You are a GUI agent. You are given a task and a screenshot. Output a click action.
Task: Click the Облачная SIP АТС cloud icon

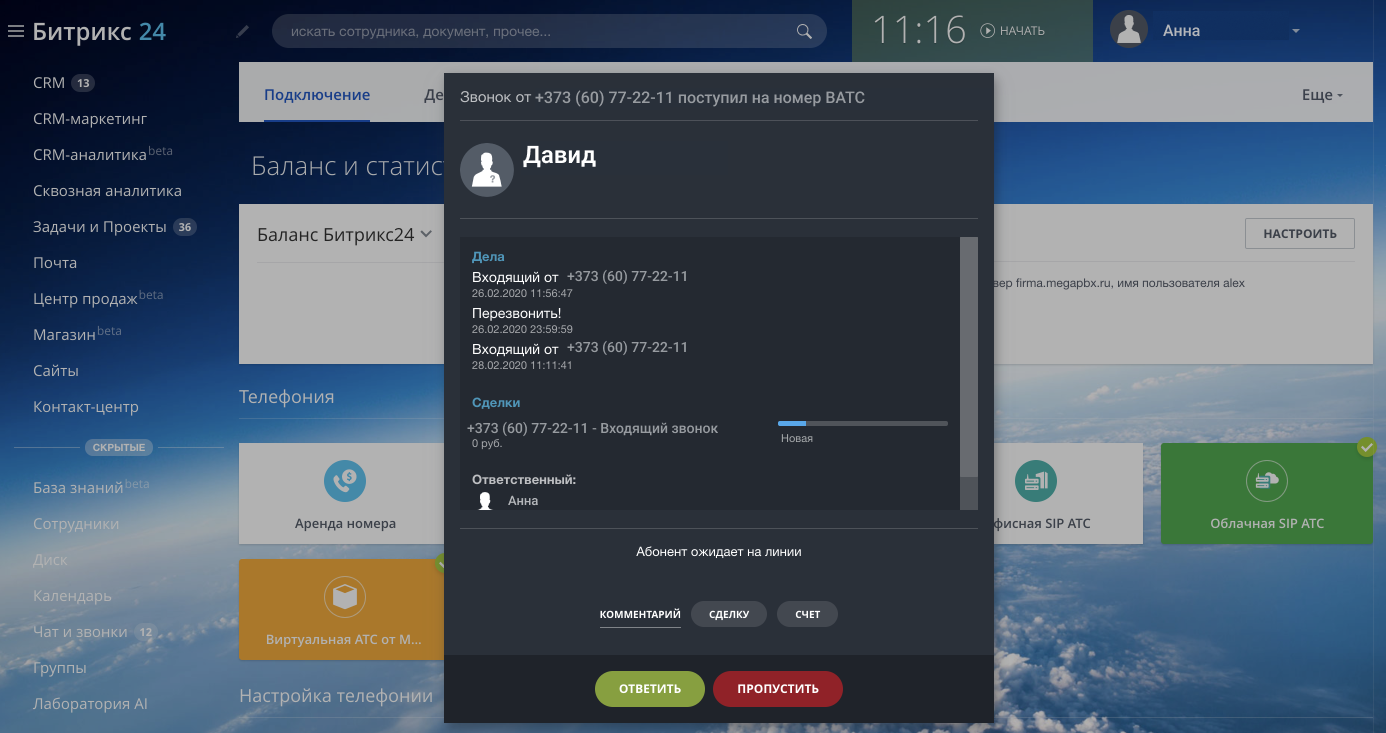[1266, 481]
